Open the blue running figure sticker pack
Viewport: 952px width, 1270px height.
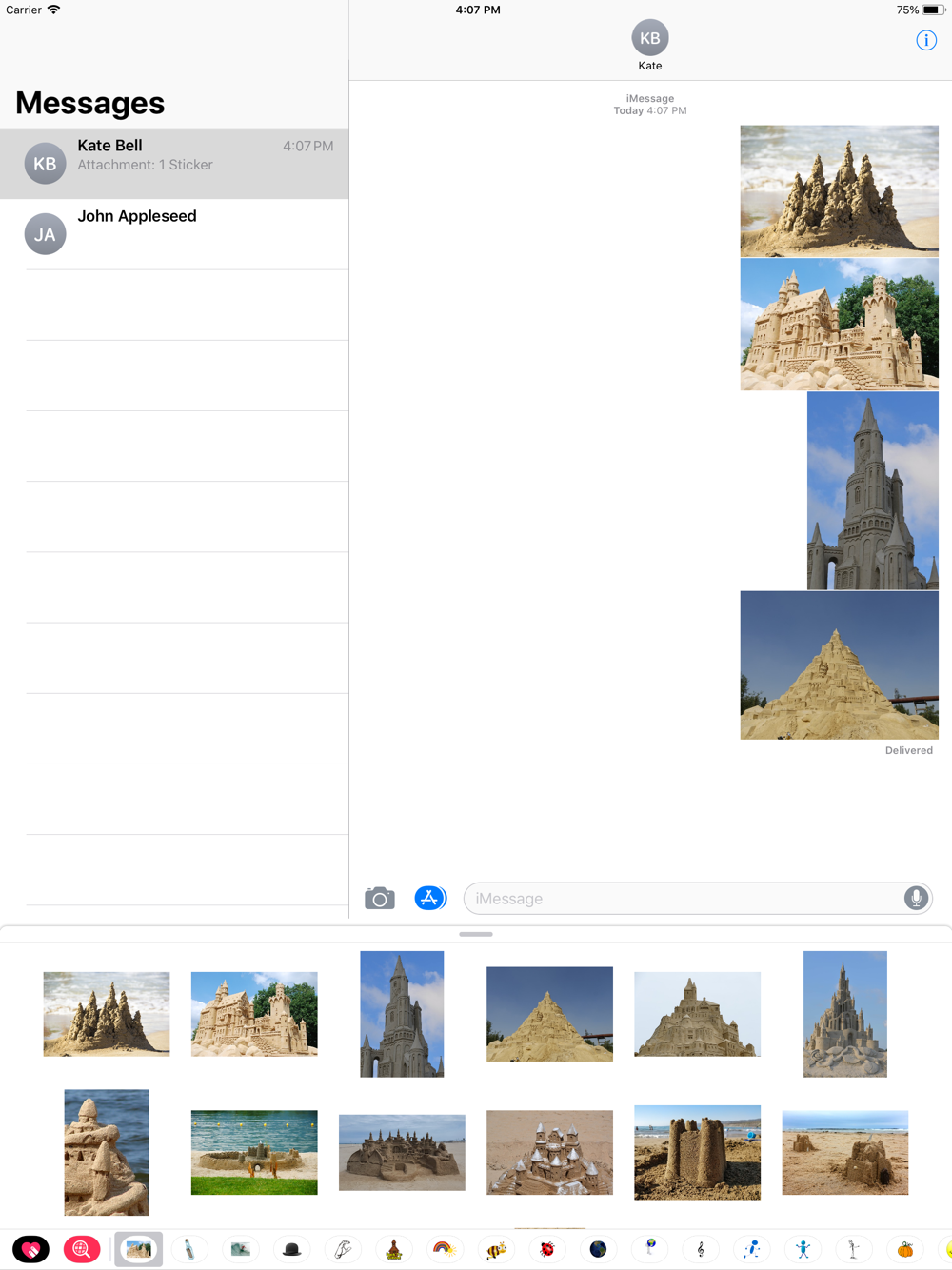[x=752, y=1249]
